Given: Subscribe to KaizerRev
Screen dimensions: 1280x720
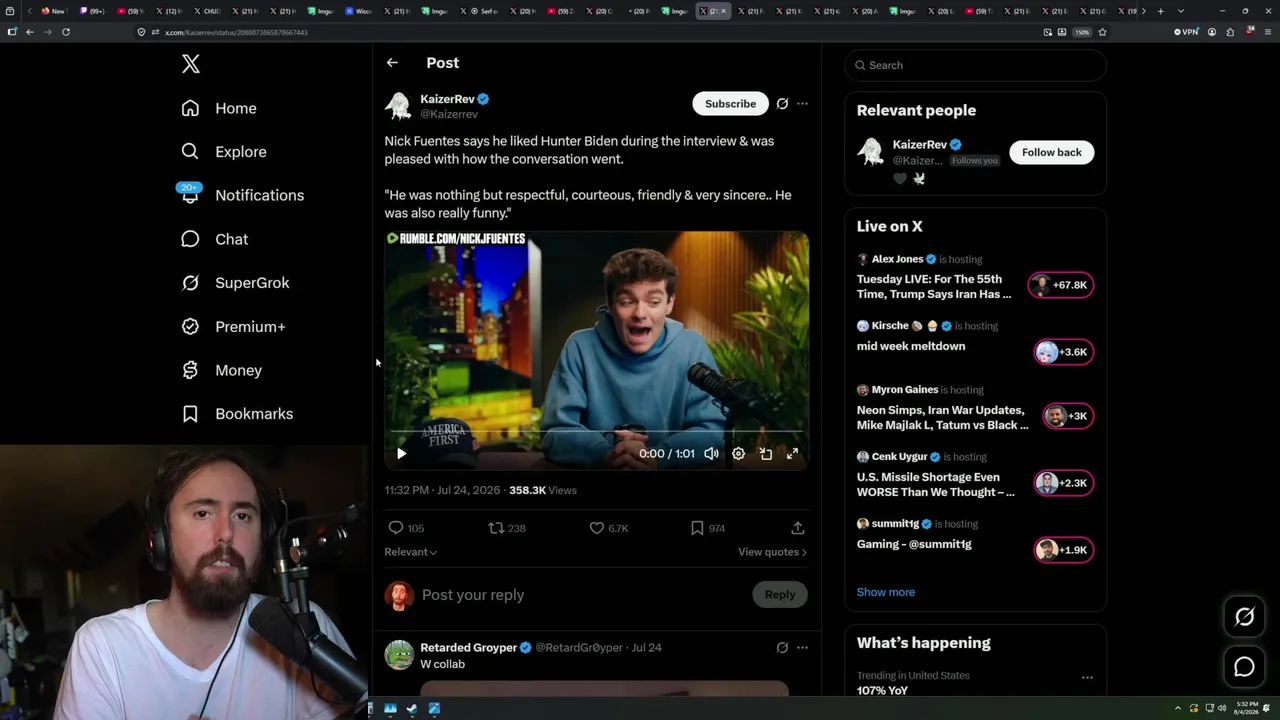Looking at the screenshot, I should [x=730, y=104].
